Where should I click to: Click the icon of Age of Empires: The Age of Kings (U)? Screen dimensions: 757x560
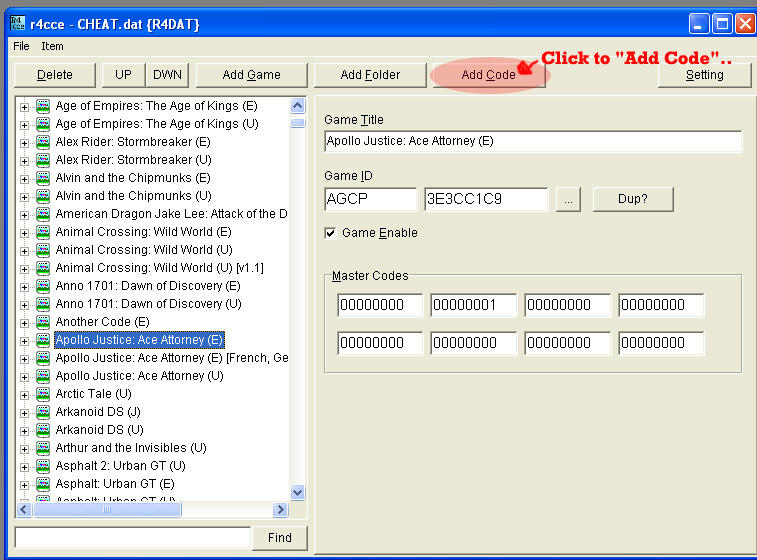click(43, 124)
